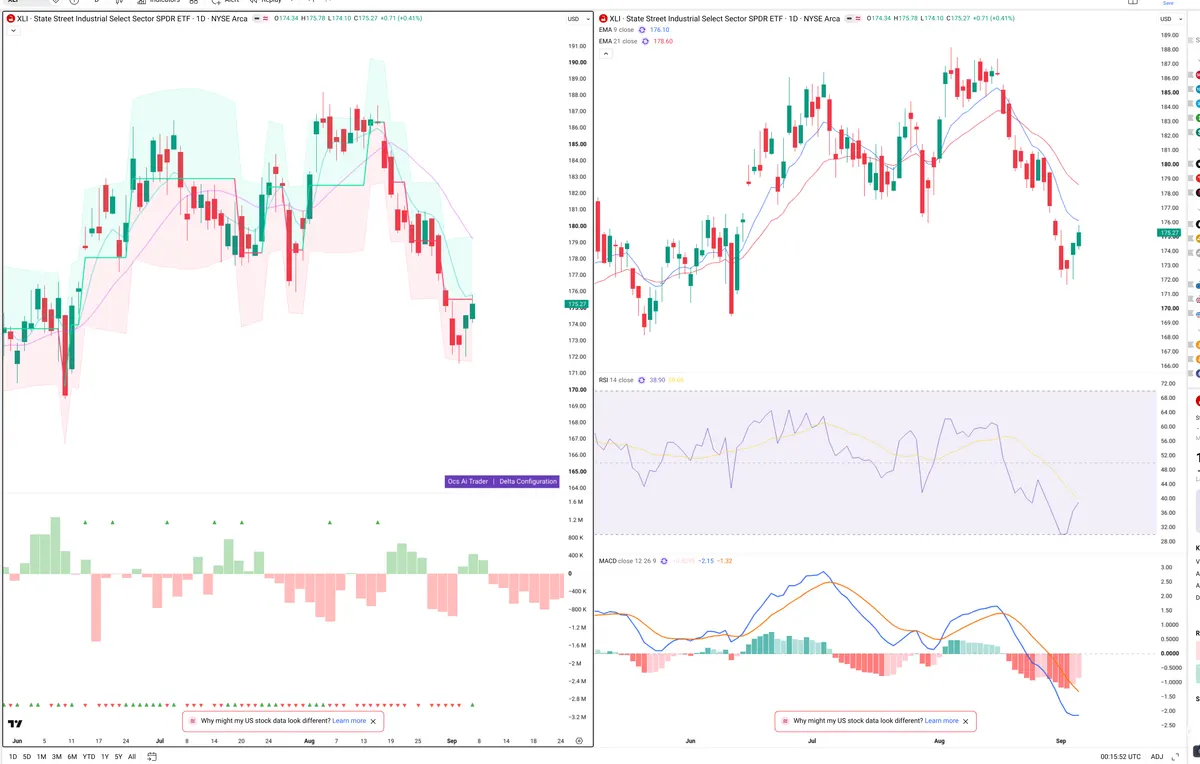1200x764 pixels.
Task: Click the XLI symbol logo in left chart
Action: [x=10, y=19]
